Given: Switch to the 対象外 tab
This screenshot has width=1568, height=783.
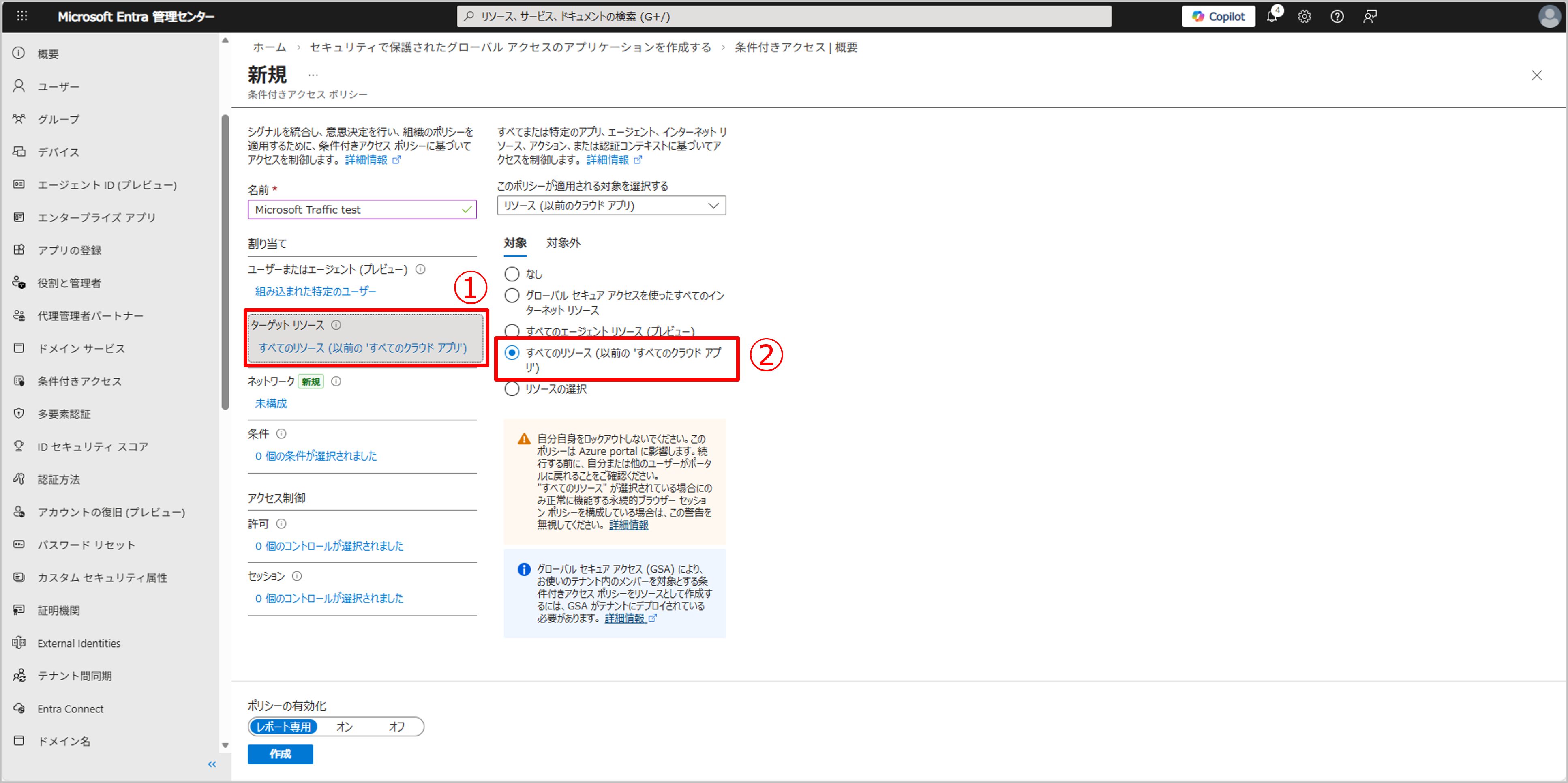Looking at the screenshot, I should 563,243.
